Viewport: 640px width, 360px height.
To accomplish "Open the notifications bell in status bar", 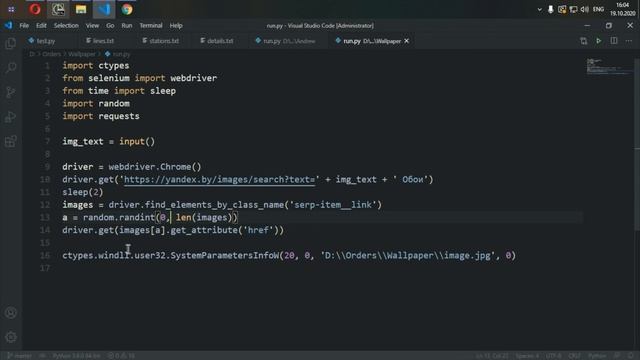I will 631,356.
